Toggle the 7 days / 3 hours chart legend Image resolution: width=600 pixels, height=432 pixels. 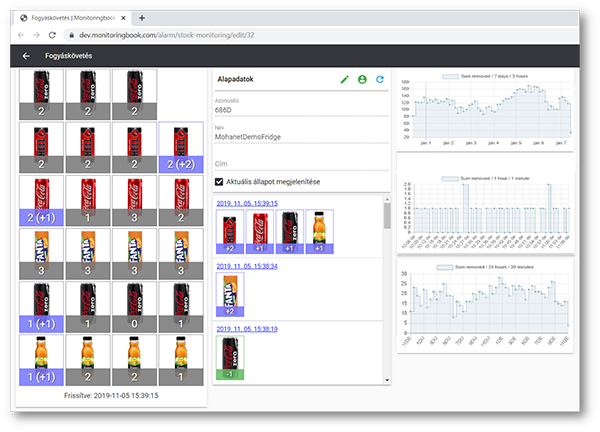pos(485,76)
